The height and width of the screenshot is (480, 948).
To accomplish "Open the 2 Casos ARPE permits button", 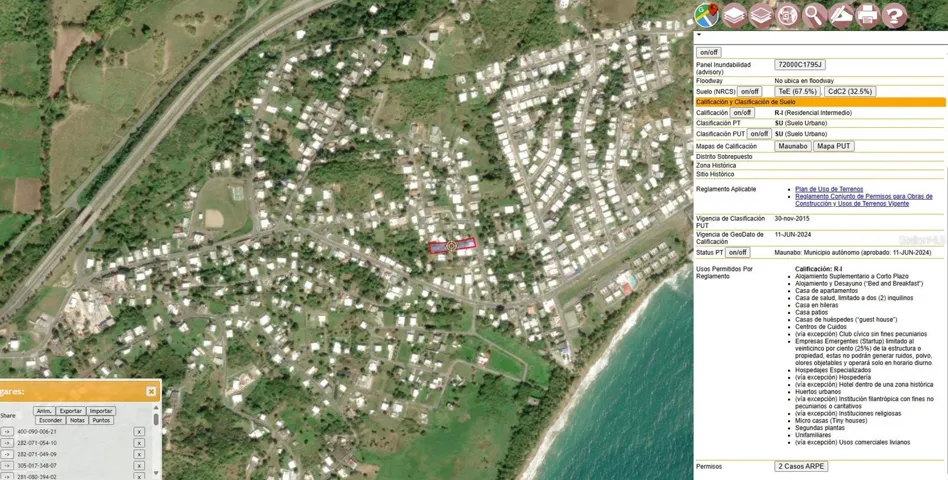I will pyautogui.click(x=802, y=466).
